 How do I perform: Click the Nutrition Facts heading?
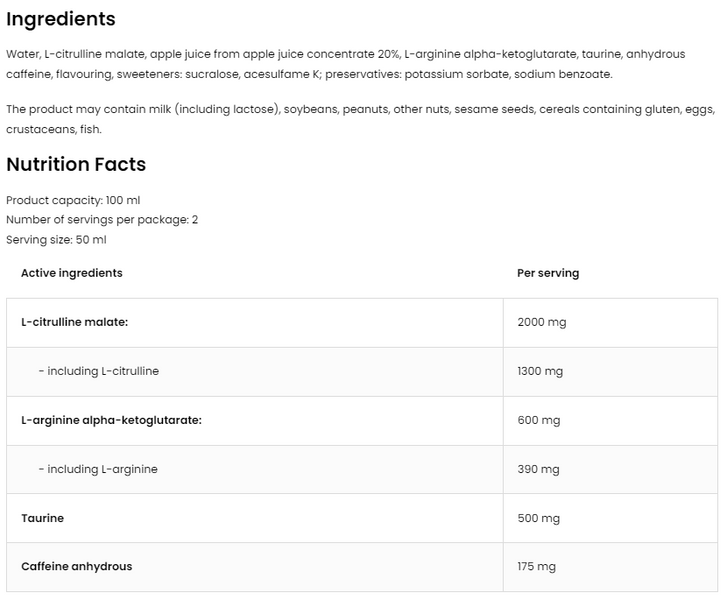(76, 164)
